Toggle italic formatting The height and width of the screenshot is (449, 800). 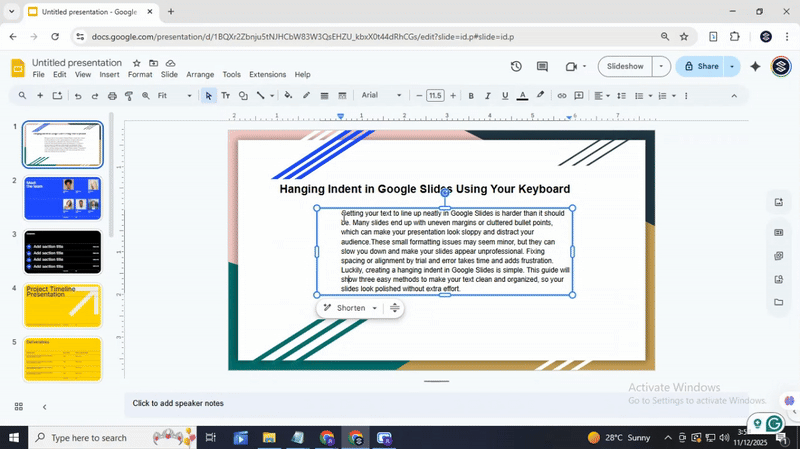[x=488, y=96]
